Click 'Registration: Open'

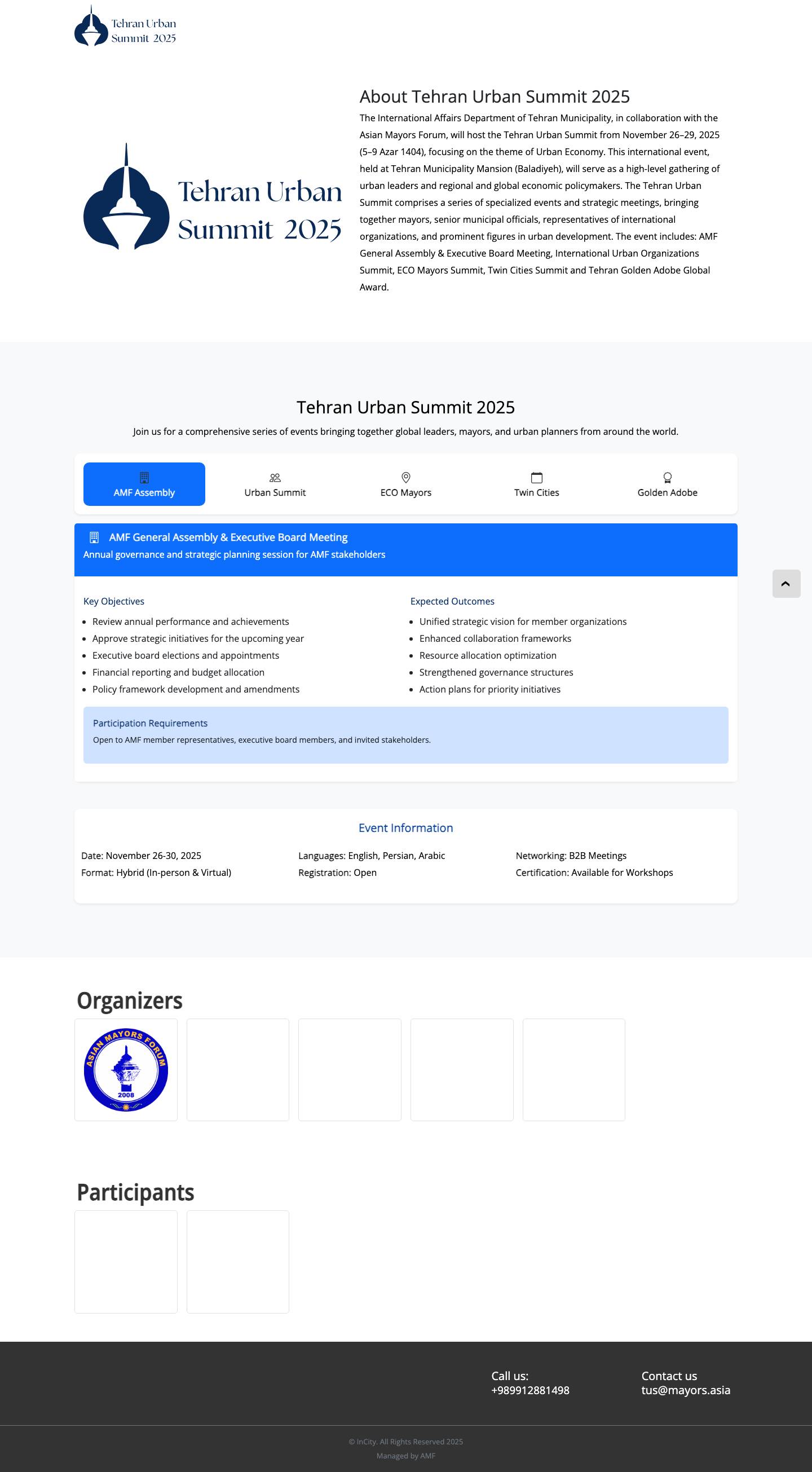click(x=337, y=872)
